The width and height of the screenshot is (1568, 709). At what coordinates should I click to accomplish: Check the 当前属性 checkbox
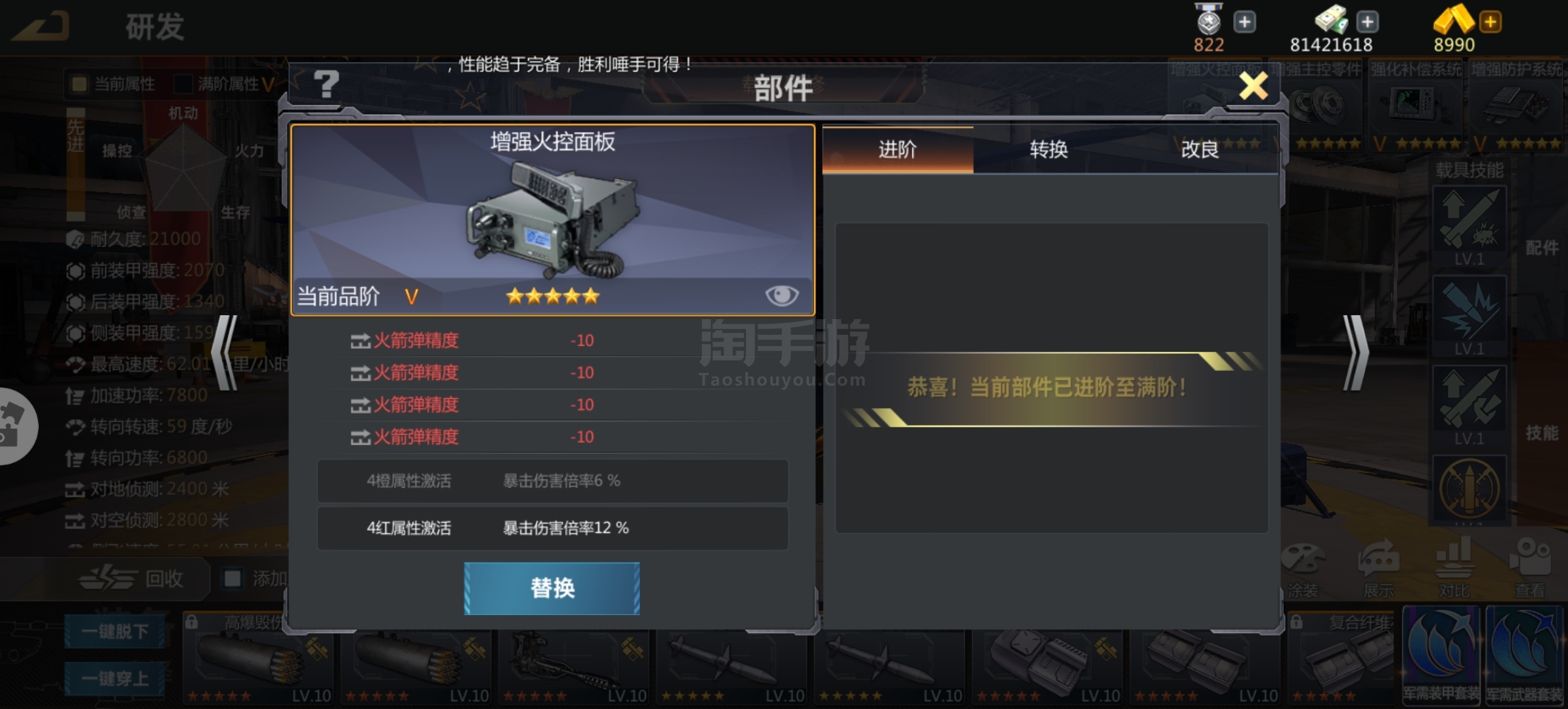tap(79, 84)
